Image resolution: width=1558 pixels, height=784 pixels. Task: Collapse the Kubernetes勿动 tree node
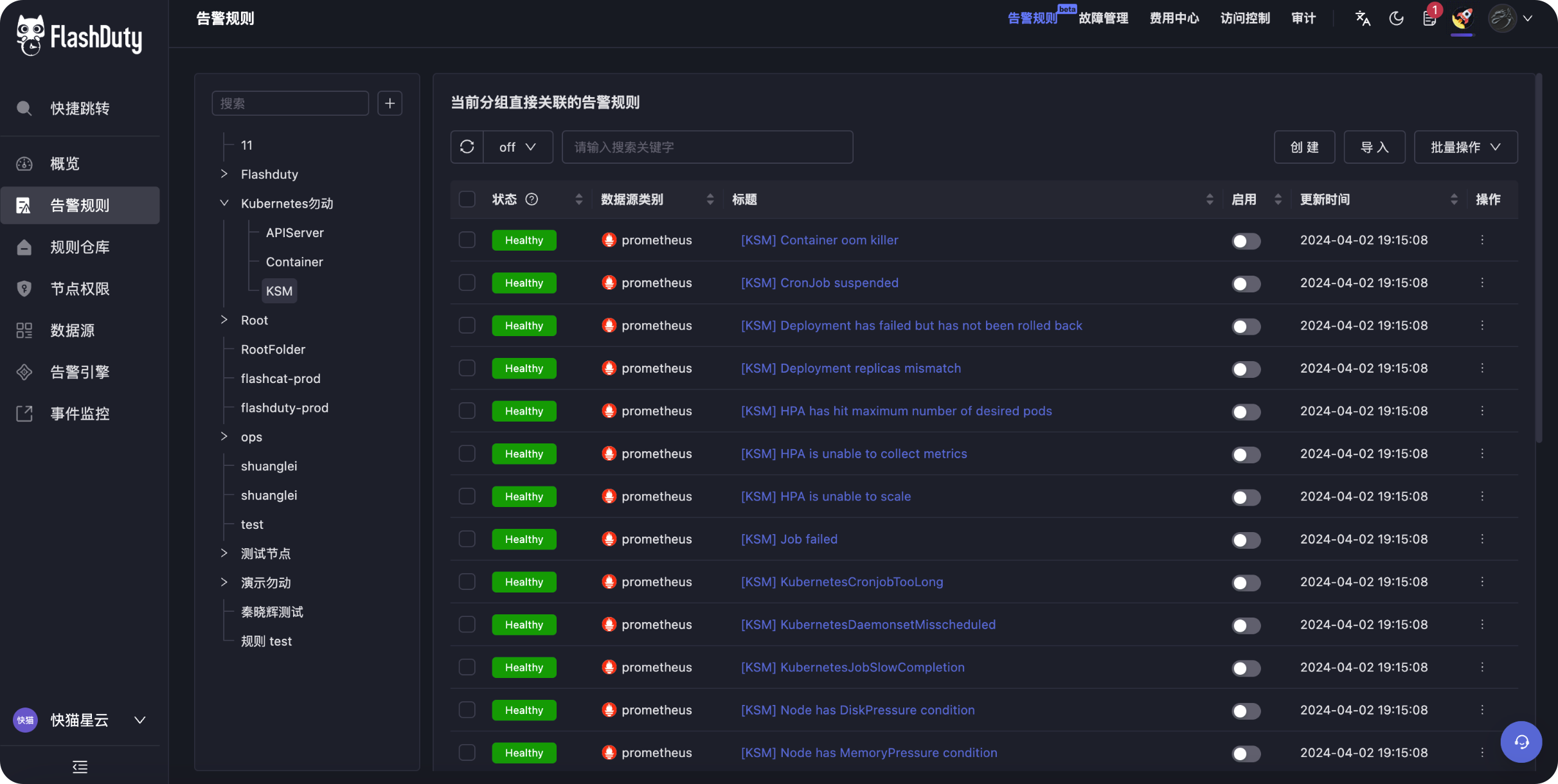point(224,203)
